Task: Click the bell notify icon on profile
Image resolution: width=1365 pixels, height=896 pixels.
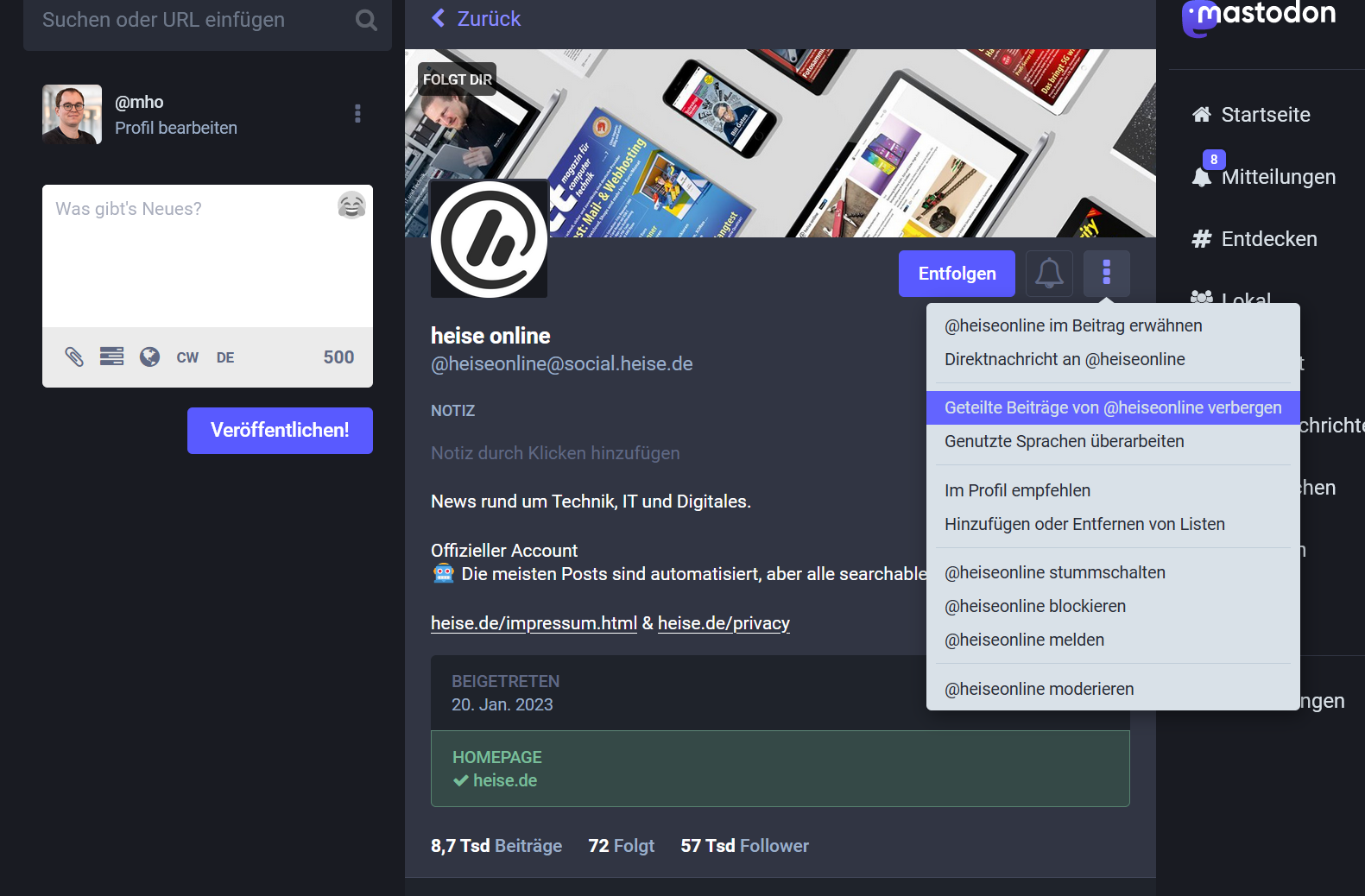Action: 1049,274
